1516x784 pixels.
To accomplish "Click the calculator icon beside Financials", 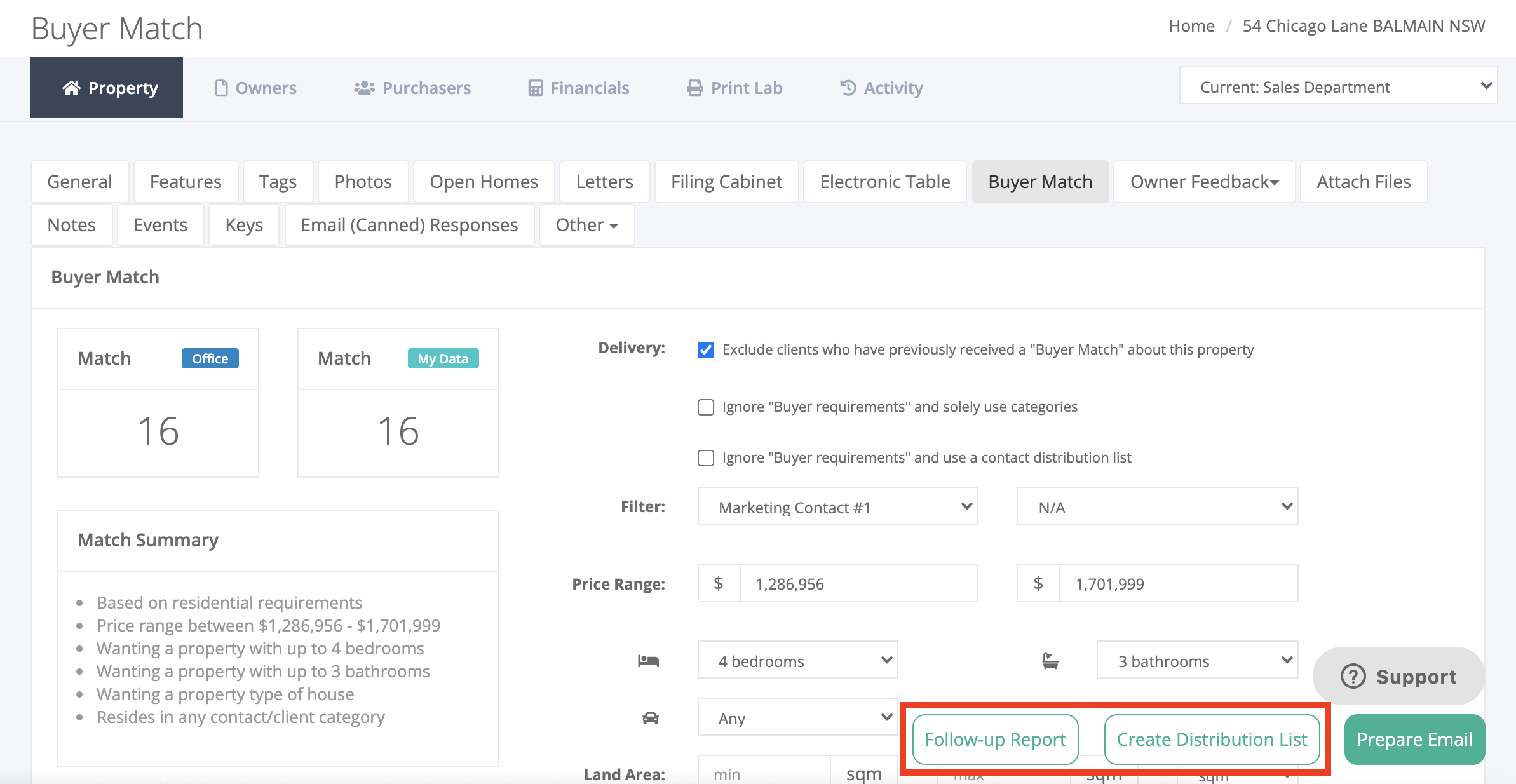I will [x=536, y=88].
